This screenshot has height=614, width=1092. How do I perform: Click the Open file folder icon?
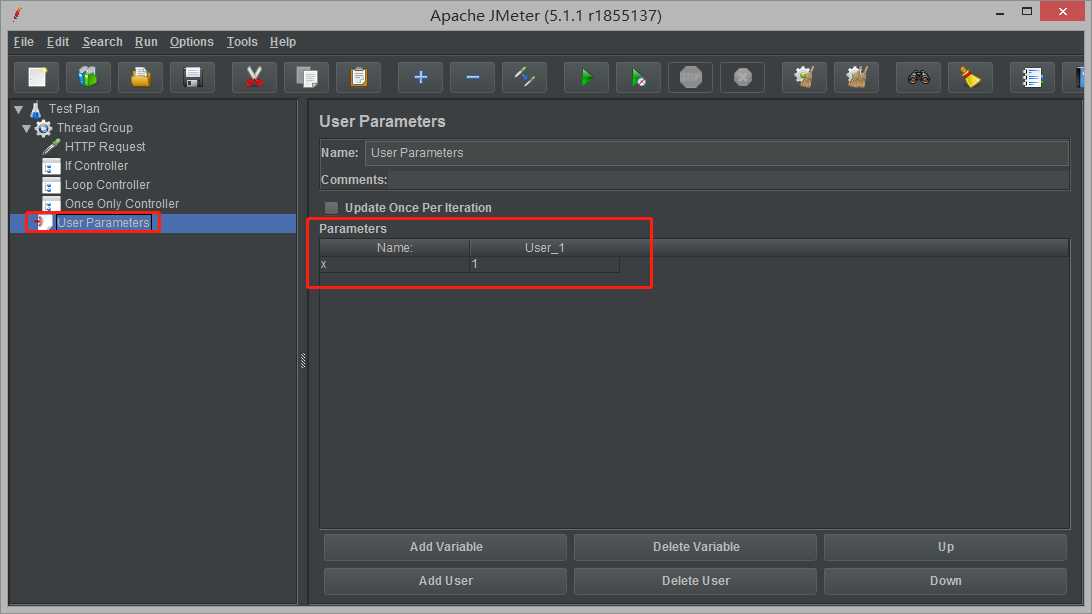tap(141, 77)
